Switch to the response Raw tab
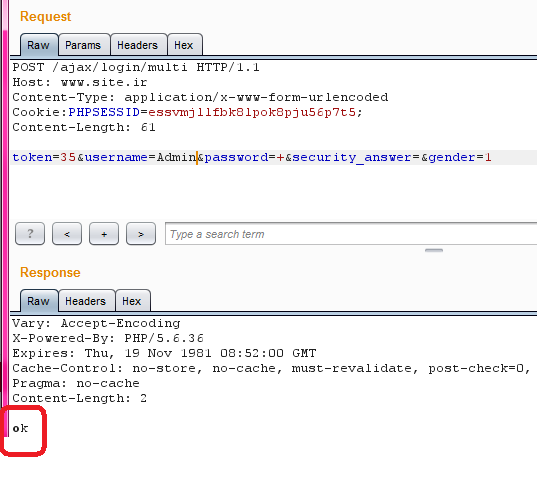The height and width of the screenshot is (495, 537). 39,301
